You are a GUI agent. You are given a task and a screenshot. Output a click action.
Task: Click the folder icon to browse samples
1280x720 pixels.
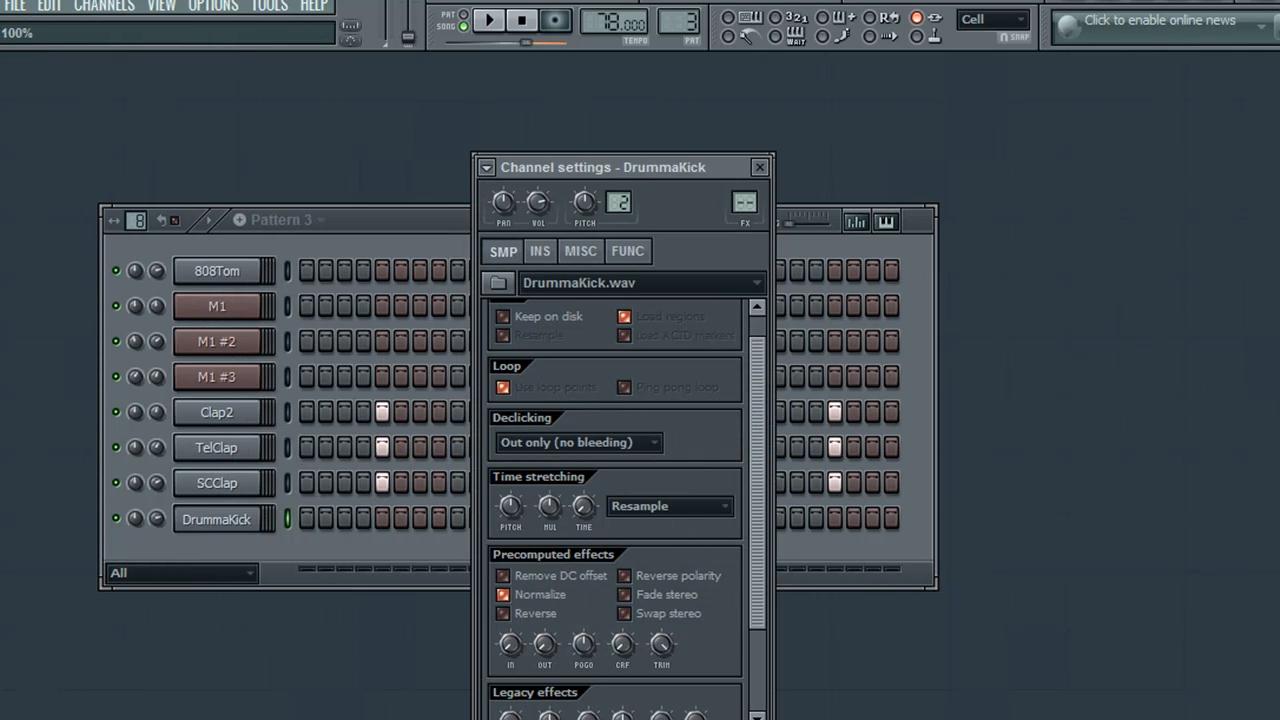(x=498, y=283)
